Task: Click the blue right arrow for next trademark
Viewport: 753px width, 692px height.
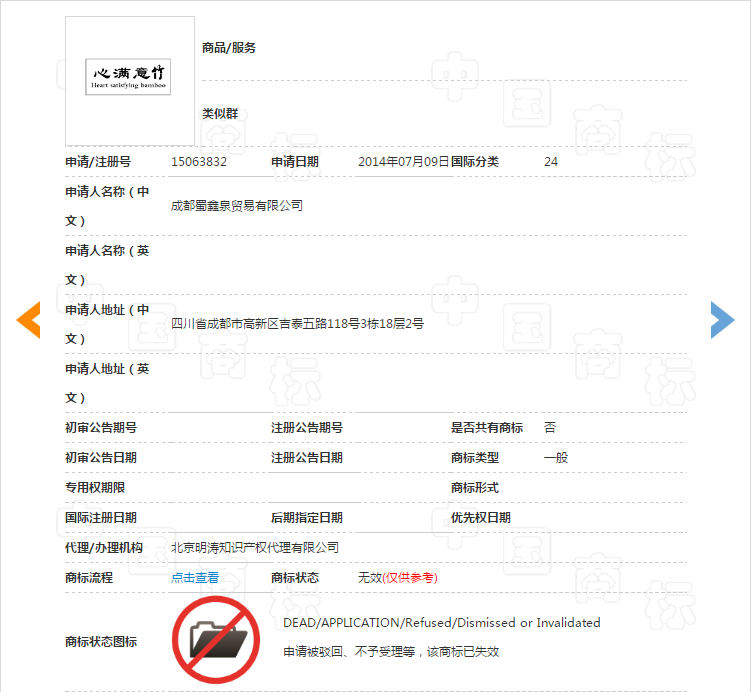Action: click(722, 319)
